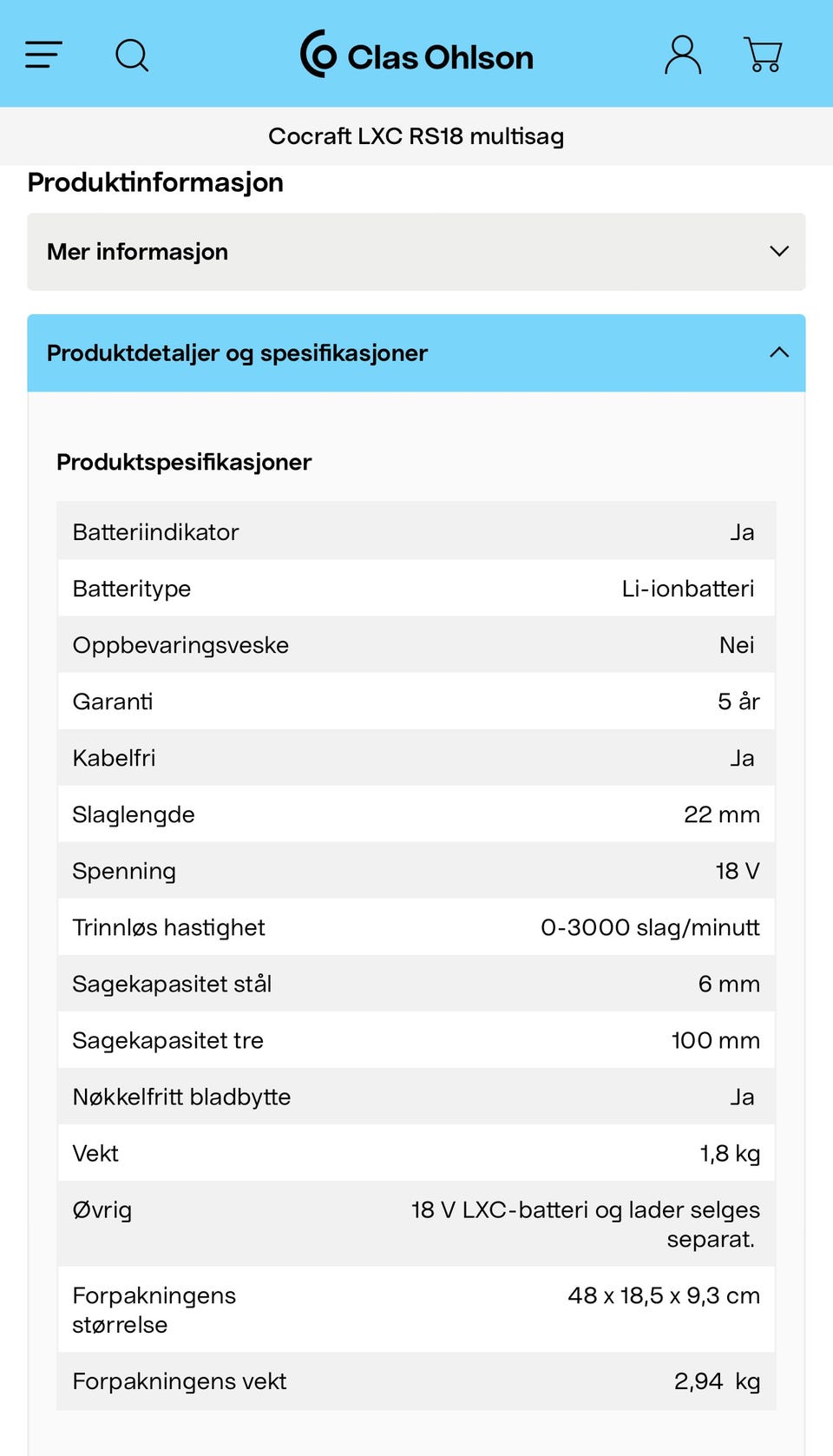
Task: Open the hamburger menu
Action: [43, 55]
